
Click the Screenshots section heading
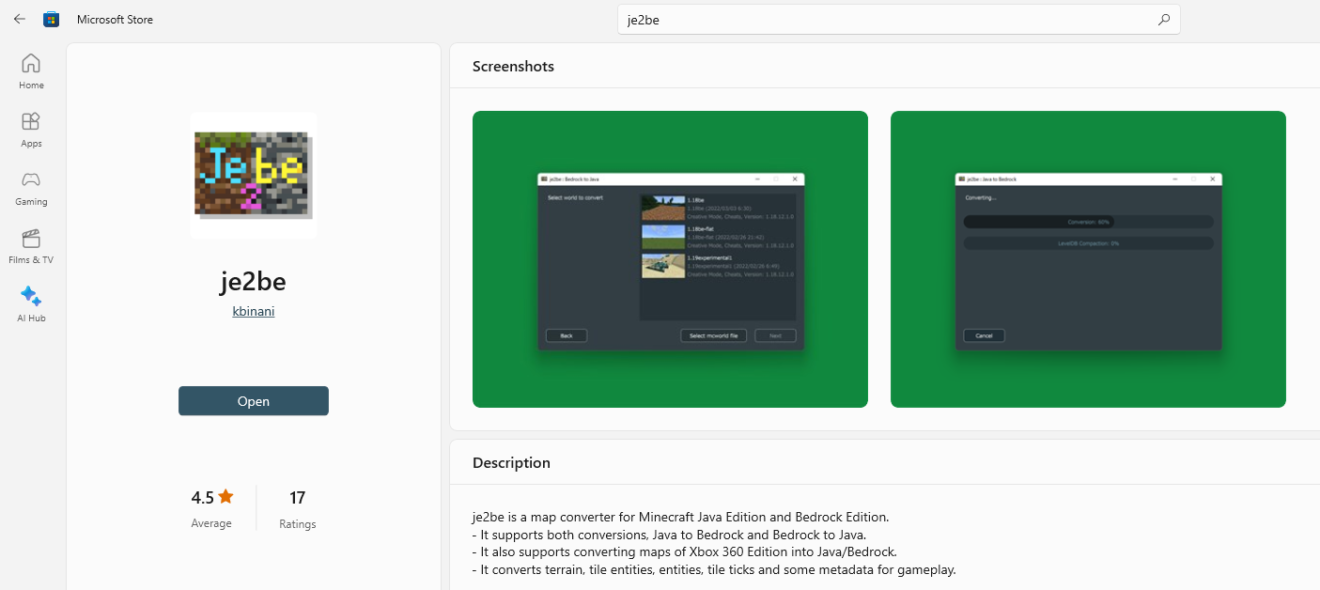pyautogui.click(x=513, y=66)
